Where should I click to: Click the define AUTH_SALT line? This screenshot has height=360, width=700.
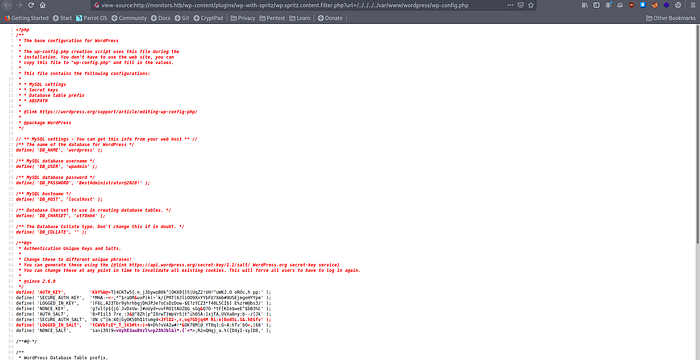pos(143,314)
